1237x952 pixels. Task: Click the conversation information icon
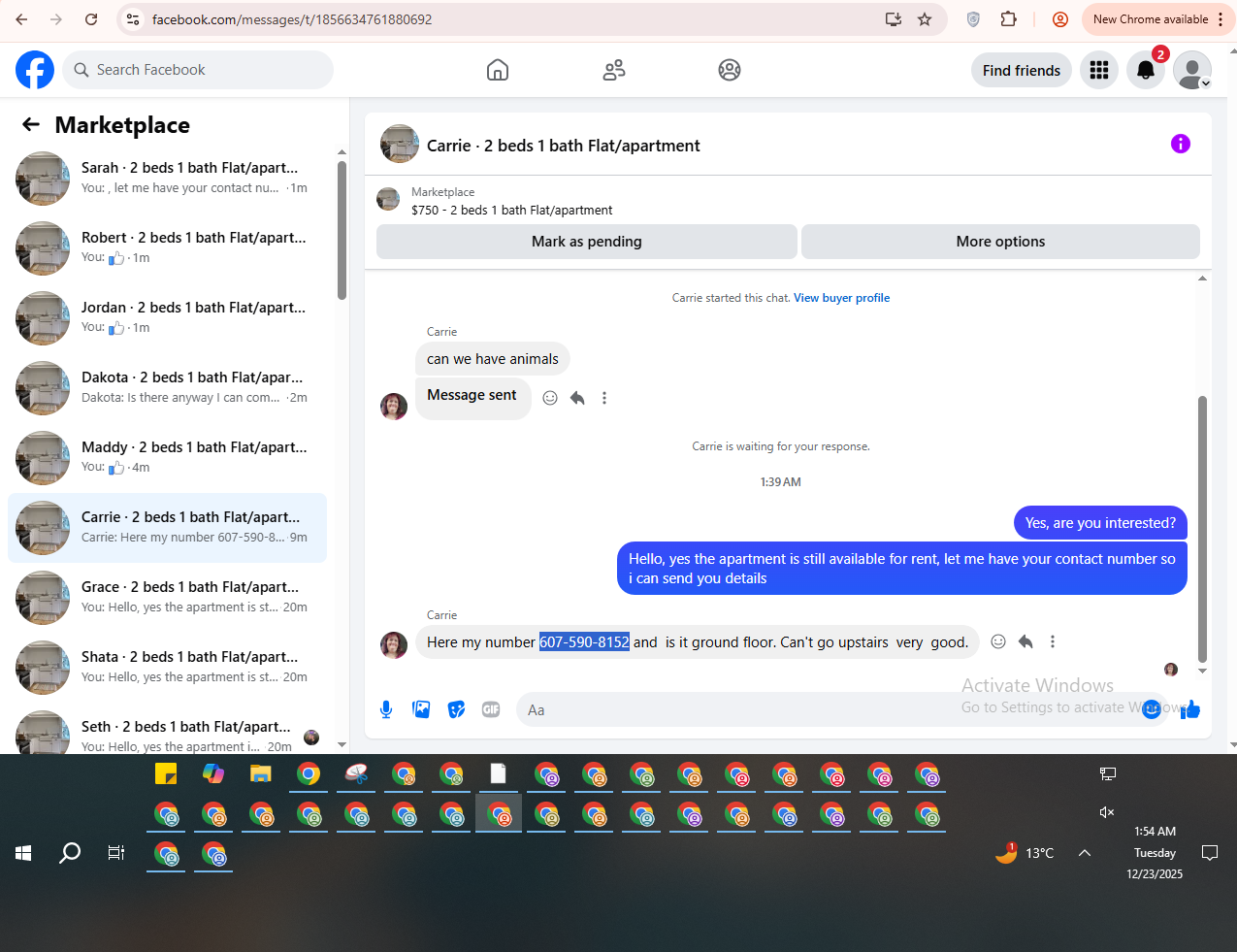tap(1181, 144)
